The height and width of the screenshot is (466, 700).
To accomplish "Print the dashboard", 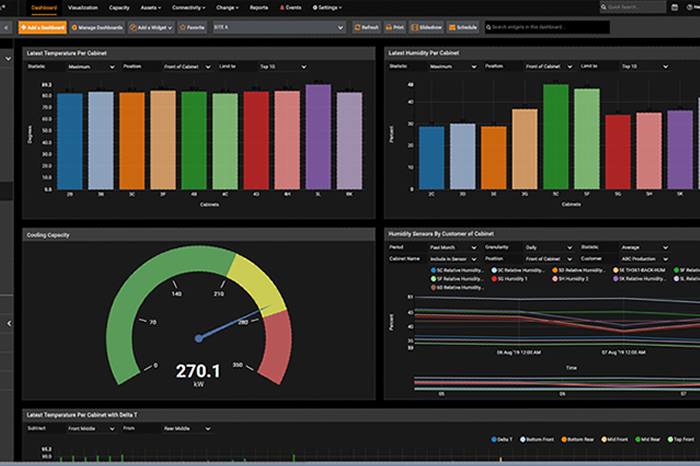I will [395, 28].
